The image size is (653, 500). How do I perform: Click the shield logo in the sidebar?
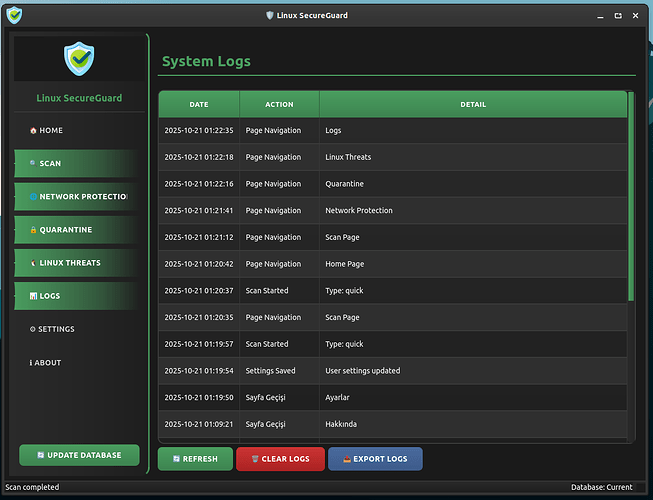point(78,59)
